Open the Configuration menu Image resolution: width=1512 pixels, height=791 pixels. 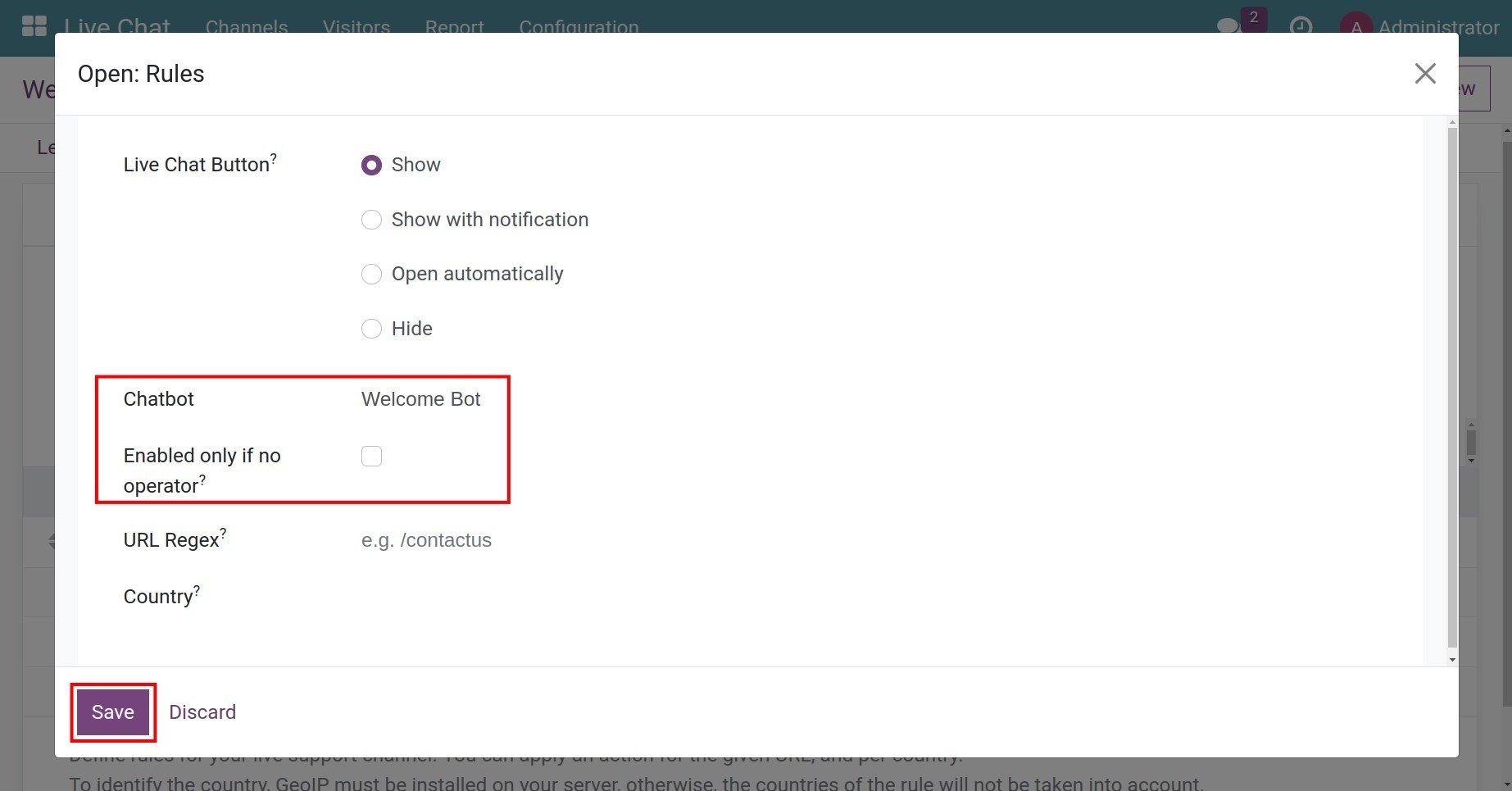579,26
